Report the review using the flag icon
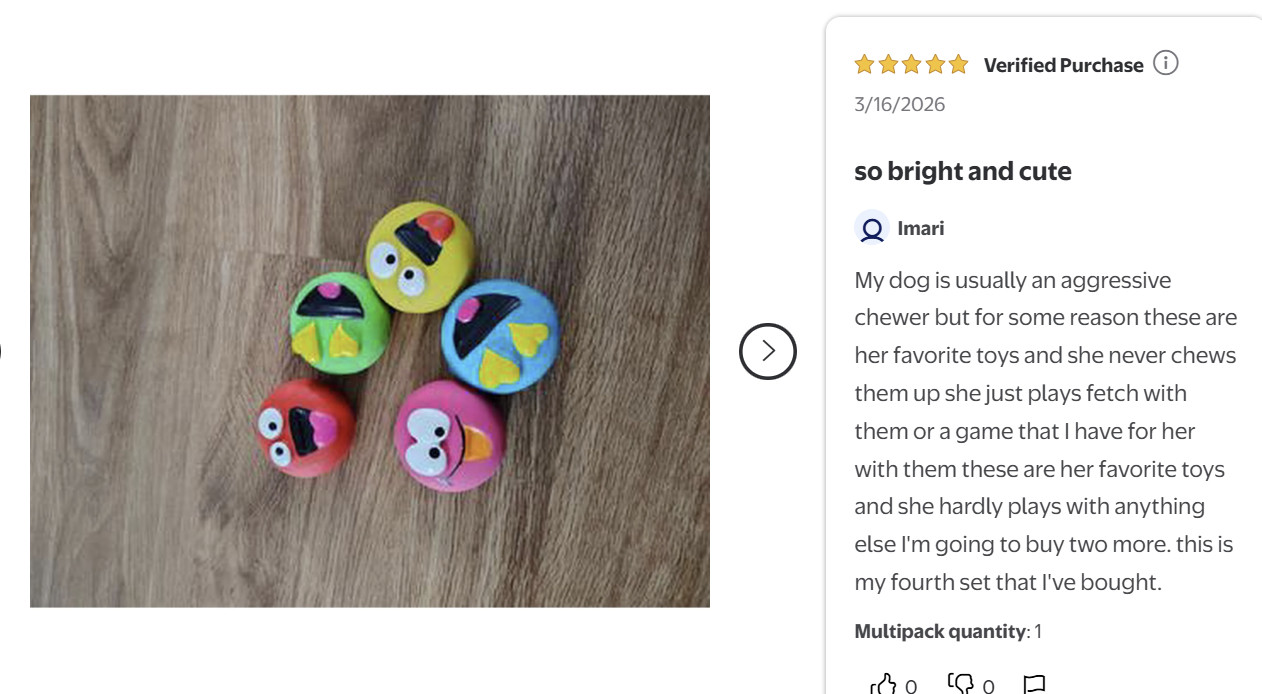The image size is (1262, 694). [x=1035, y=685]
